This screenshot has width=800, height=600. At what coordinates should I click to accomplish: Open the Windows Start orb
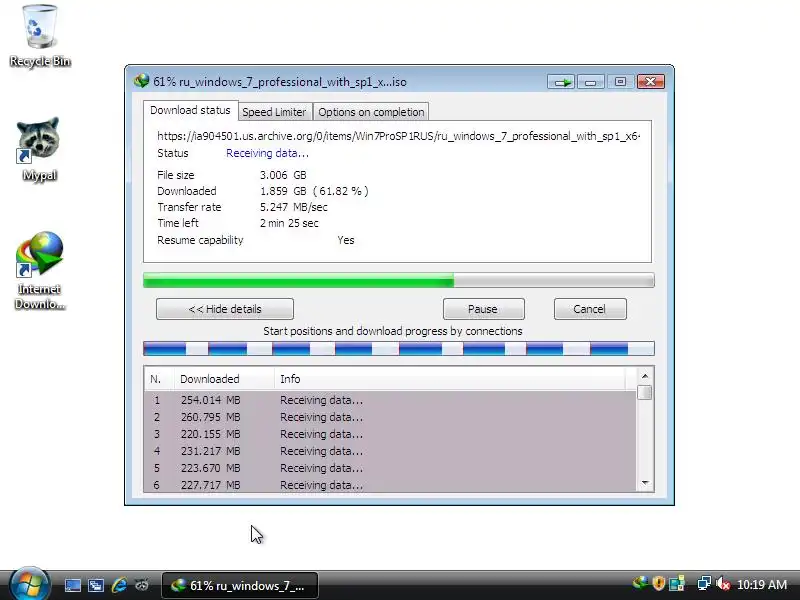[29, 584]
